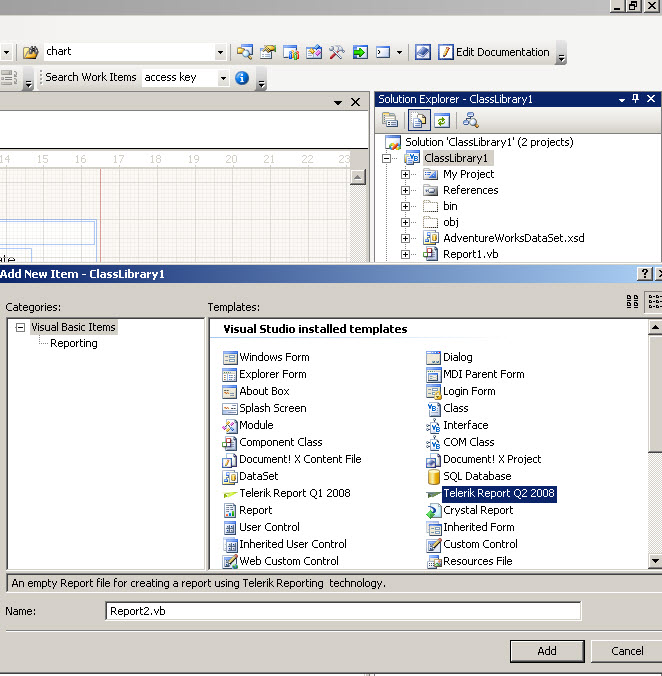Pin the Solution Explorer panel
Screen dimensions: 662x676
(635, 99)
